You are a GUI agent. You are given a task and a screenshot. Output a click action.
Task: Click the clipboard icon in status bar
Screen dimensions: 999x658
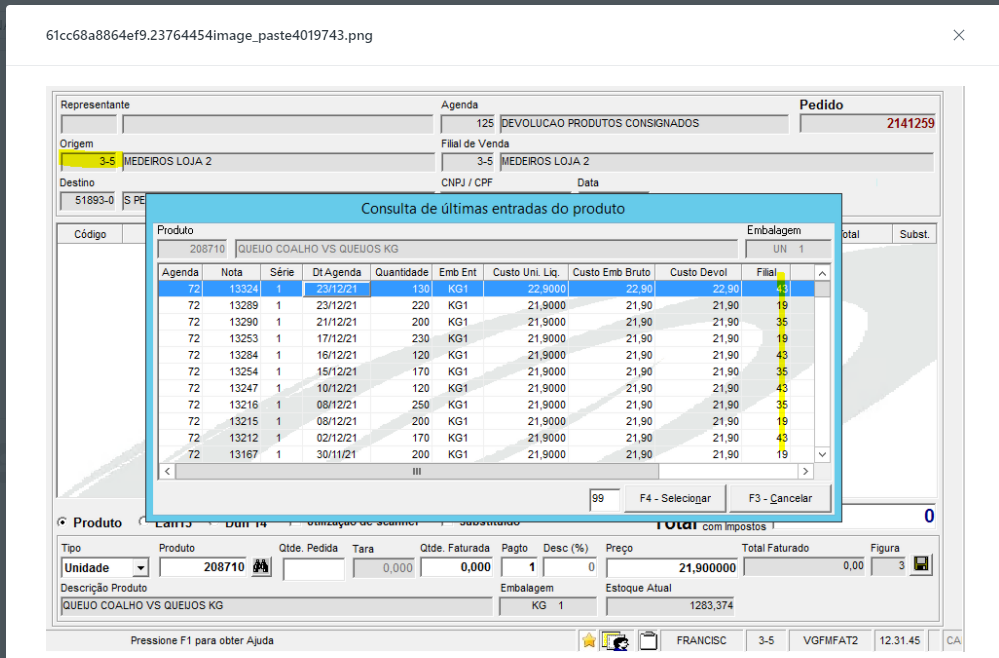tap(648, 640)
